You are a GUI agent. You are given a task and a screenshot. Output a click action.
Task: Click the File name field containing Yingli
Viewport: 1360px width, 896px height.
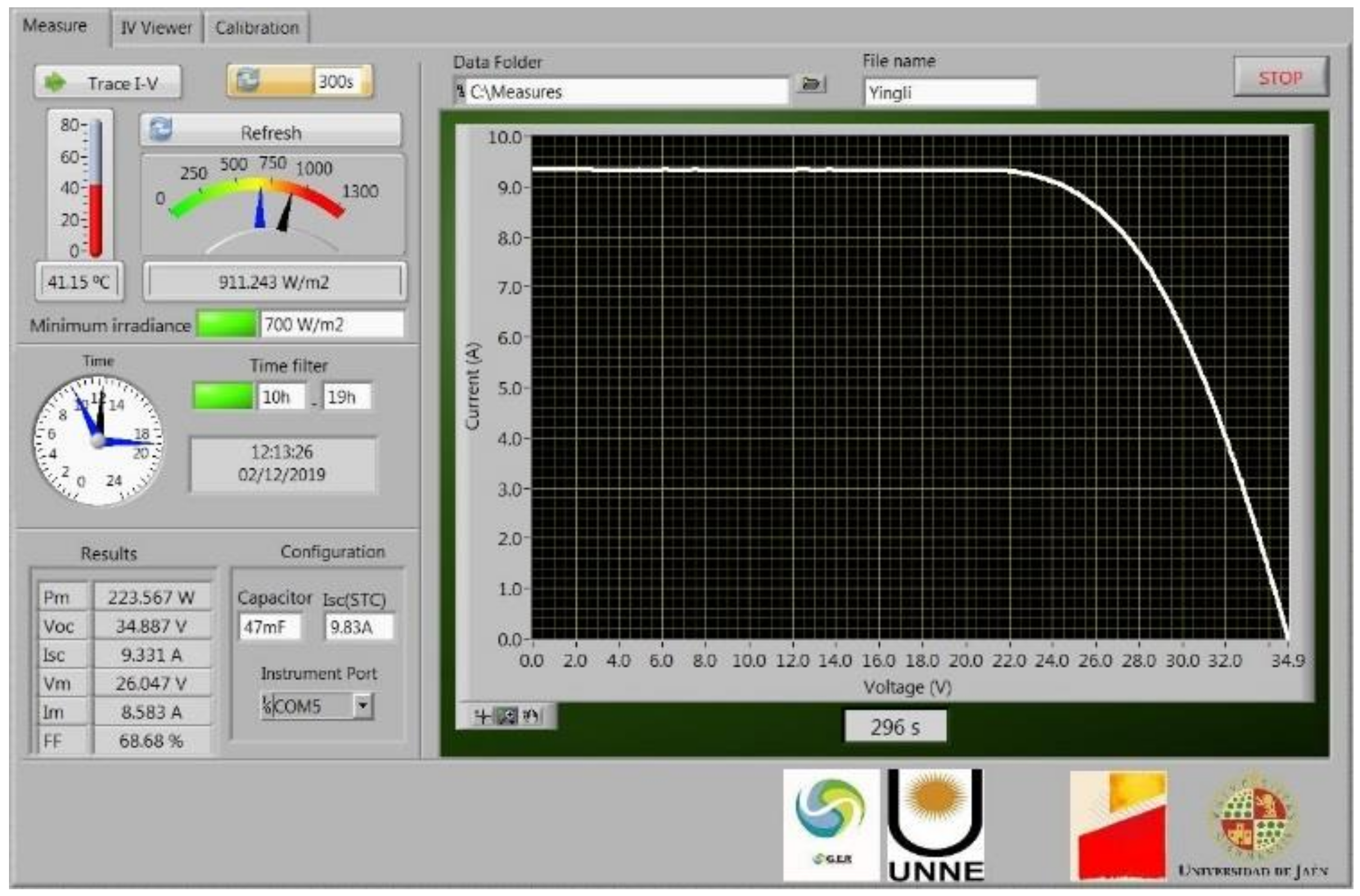point(950,93)
